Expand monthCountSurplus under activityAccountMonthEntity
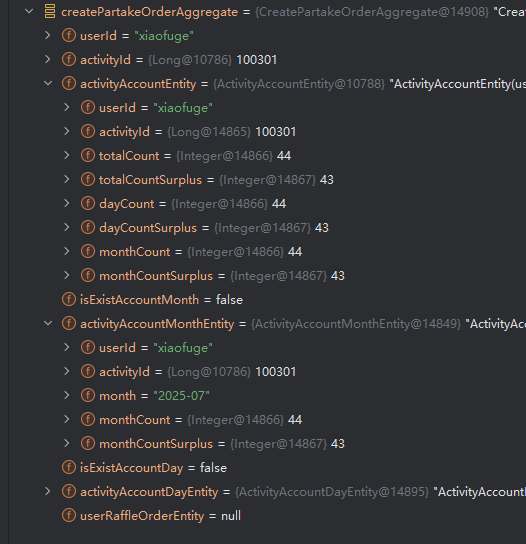 coord(67,443)
